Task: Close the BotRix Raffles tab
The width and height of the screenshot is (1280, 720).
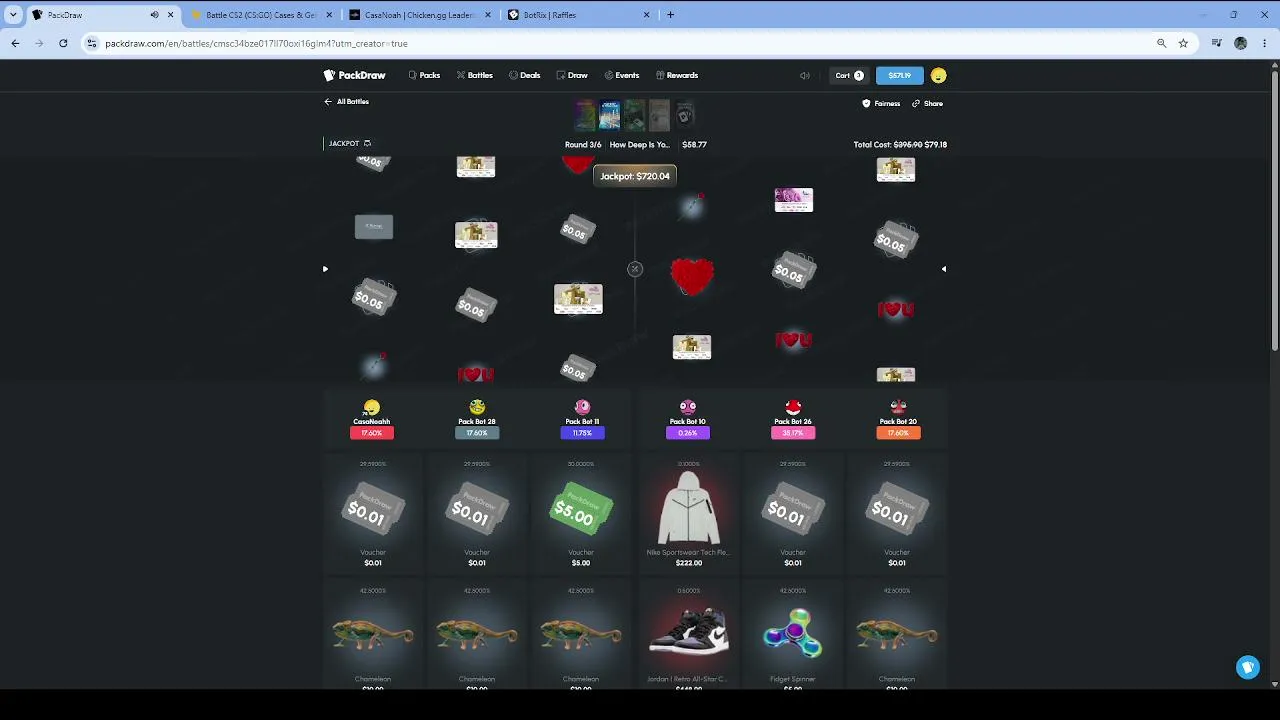Action: pyautogui.click(x=646, y=15)
